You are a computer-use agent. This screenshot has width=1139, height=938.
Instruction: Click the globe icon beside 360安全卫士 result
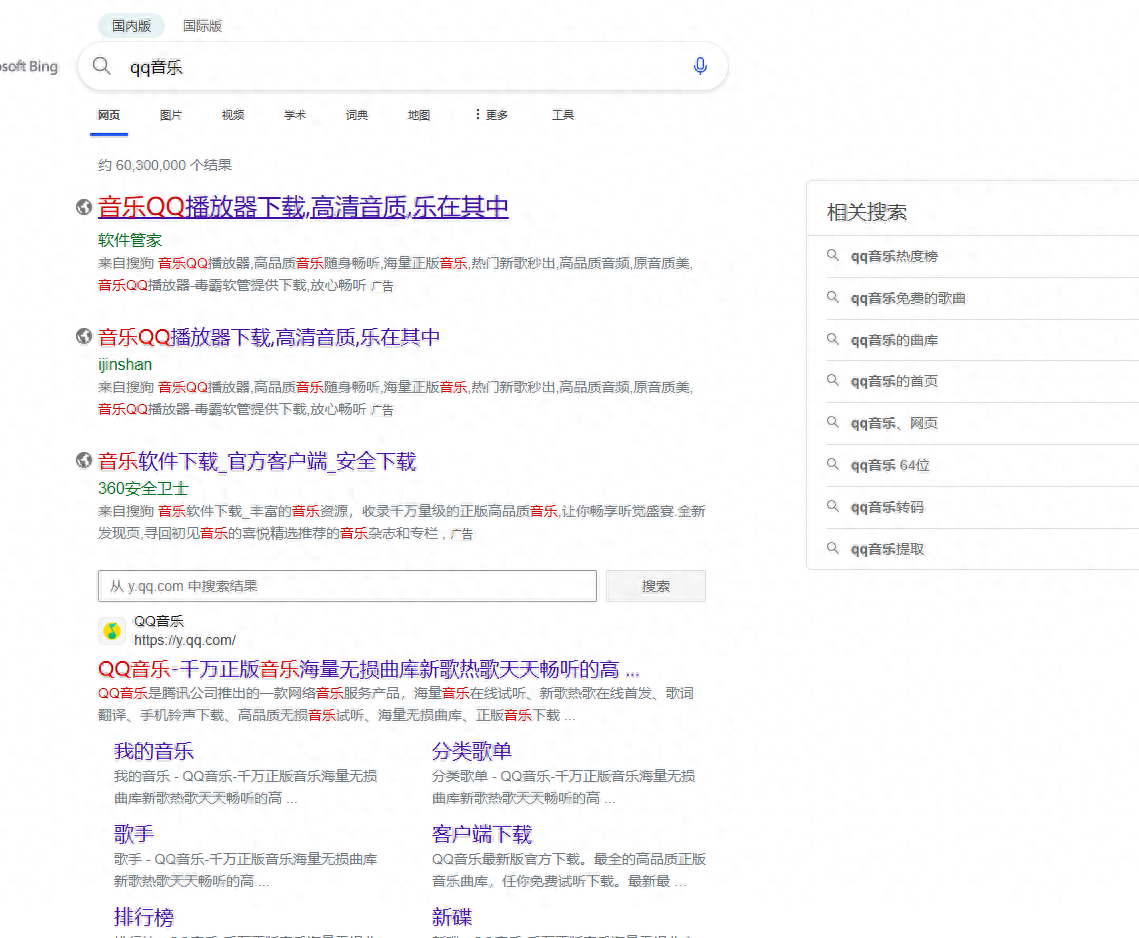84,460
